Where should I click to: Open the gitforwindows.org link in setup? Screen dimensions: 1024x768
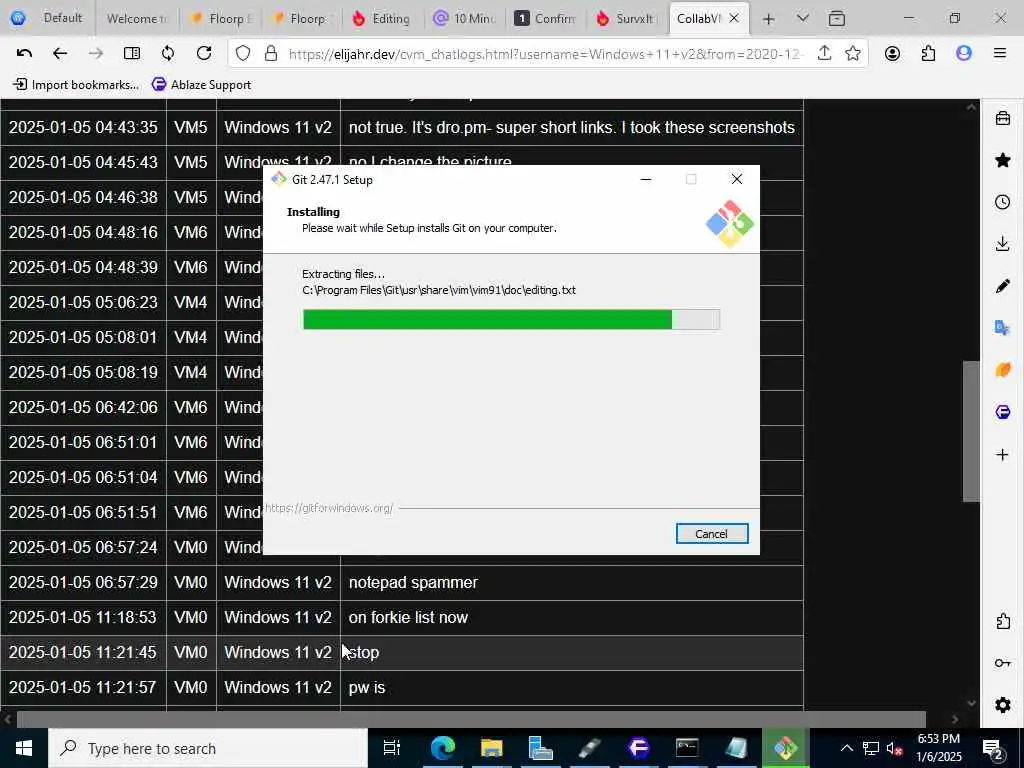pos(328,507)
